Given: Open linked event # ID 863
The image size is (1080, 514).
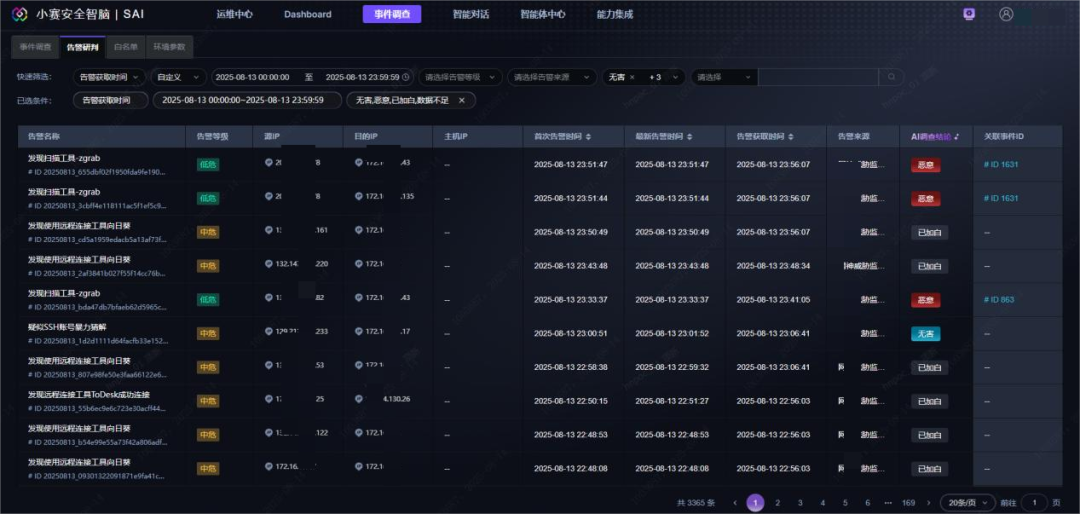Looking at the screenshot, I should (x=999, y=300).
